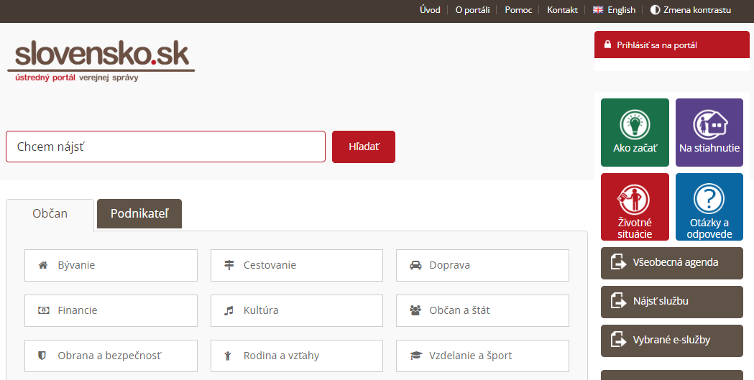Click the contrast half-circle icon
Viewport: 754px width, 380px height.
pyautogui.click(x=654, y=10)
